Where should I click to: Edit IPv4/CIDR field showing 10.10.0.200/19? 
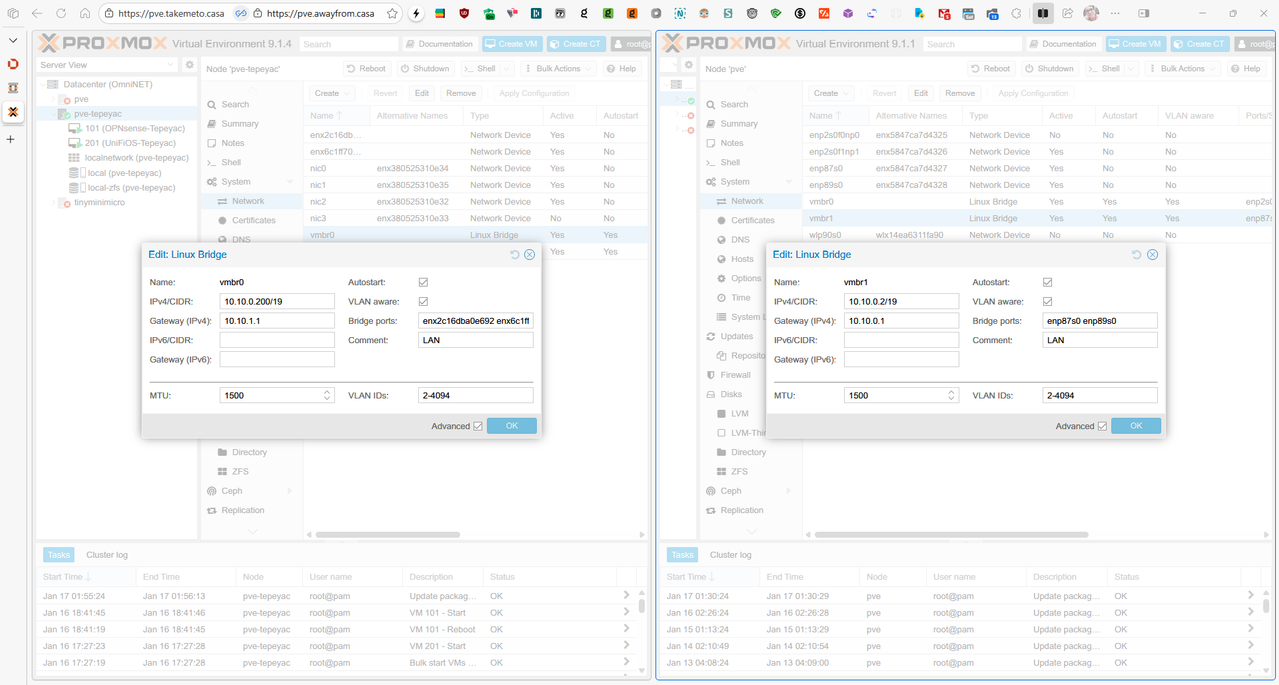(x=277, y=301)
